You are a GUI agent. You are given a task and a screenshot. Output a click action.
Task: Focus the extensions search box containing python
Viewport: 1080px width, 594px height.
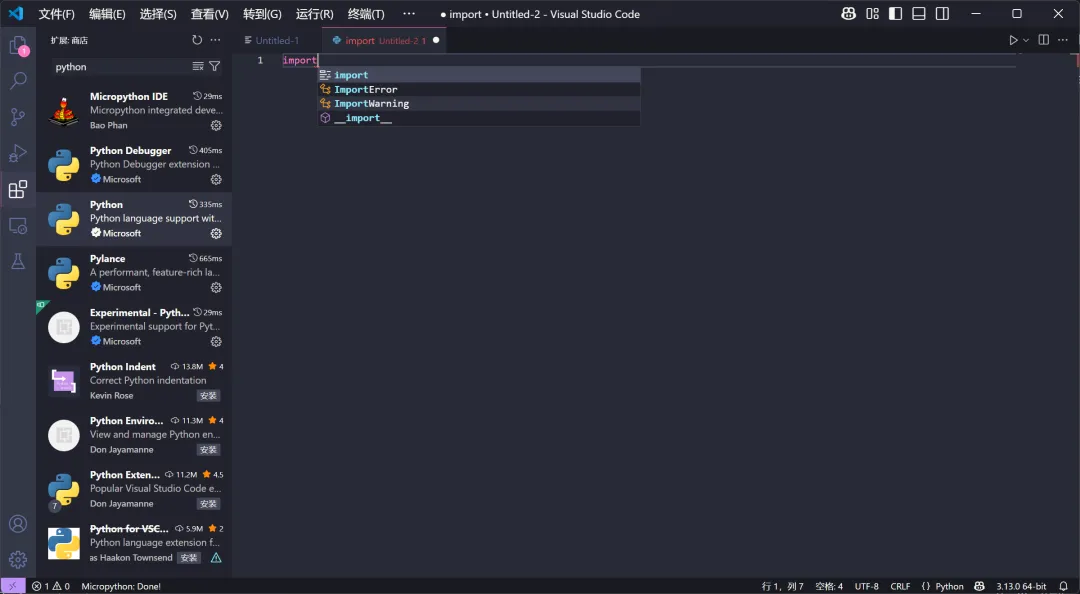(121, 67)
